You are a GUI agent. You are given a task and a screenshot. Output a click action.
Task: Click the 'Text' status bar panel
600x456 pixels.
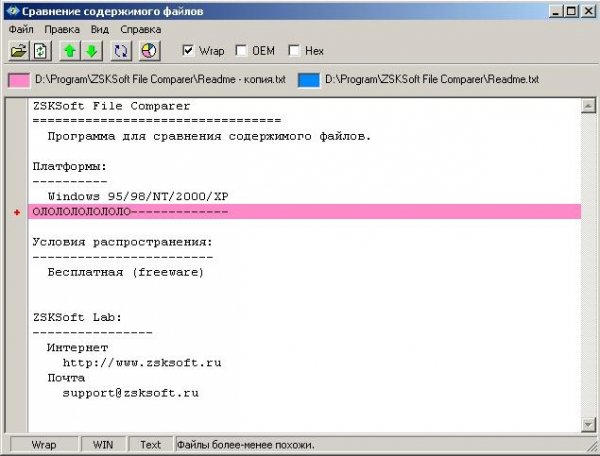coord(150,445)
